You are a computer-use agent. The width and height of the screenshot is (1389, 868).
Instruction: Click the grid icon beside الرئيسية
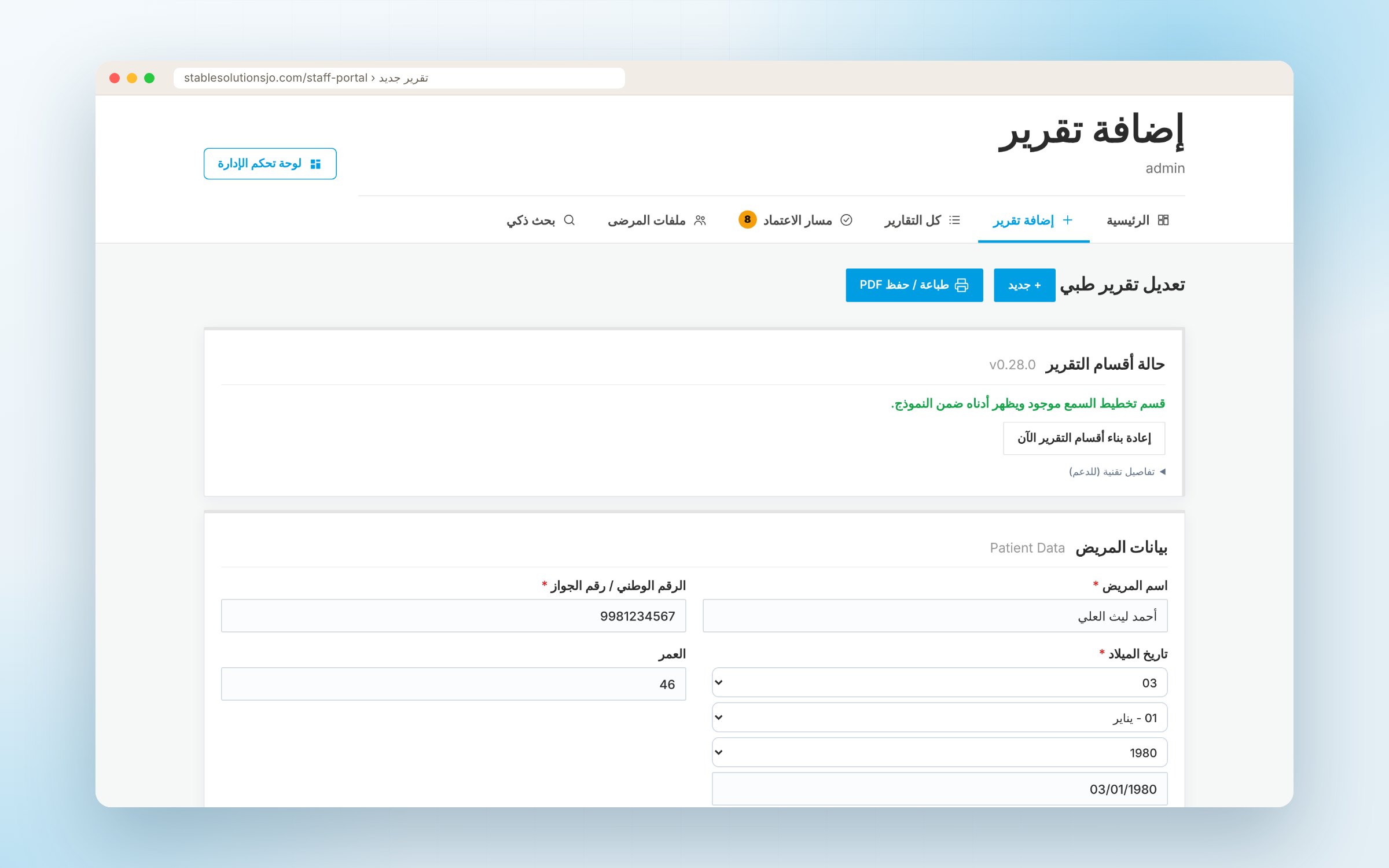tap(1163, 220)
